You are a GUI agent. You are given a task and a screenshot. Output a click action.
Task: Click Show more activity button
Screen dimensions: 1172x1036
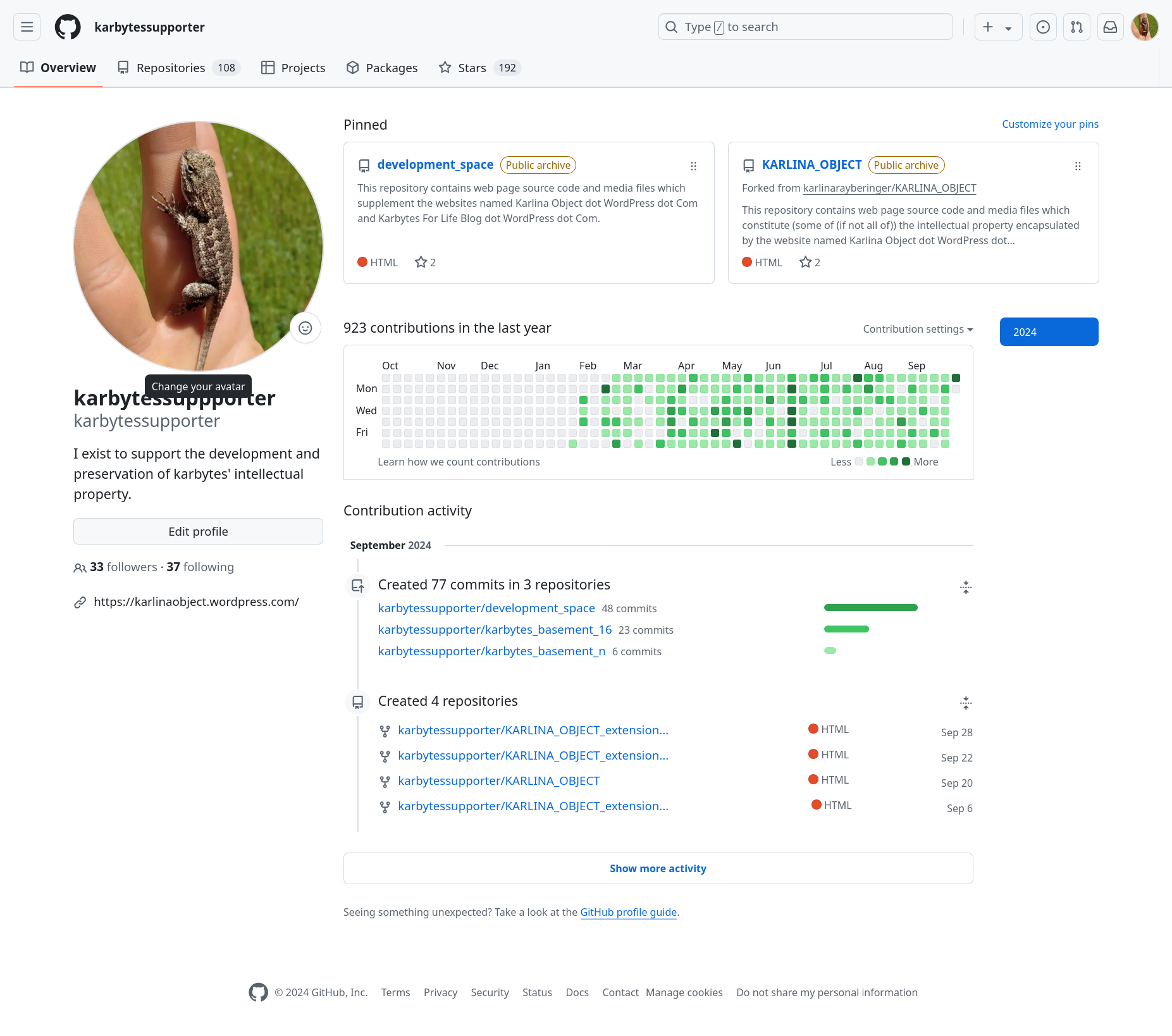point(658,868)
